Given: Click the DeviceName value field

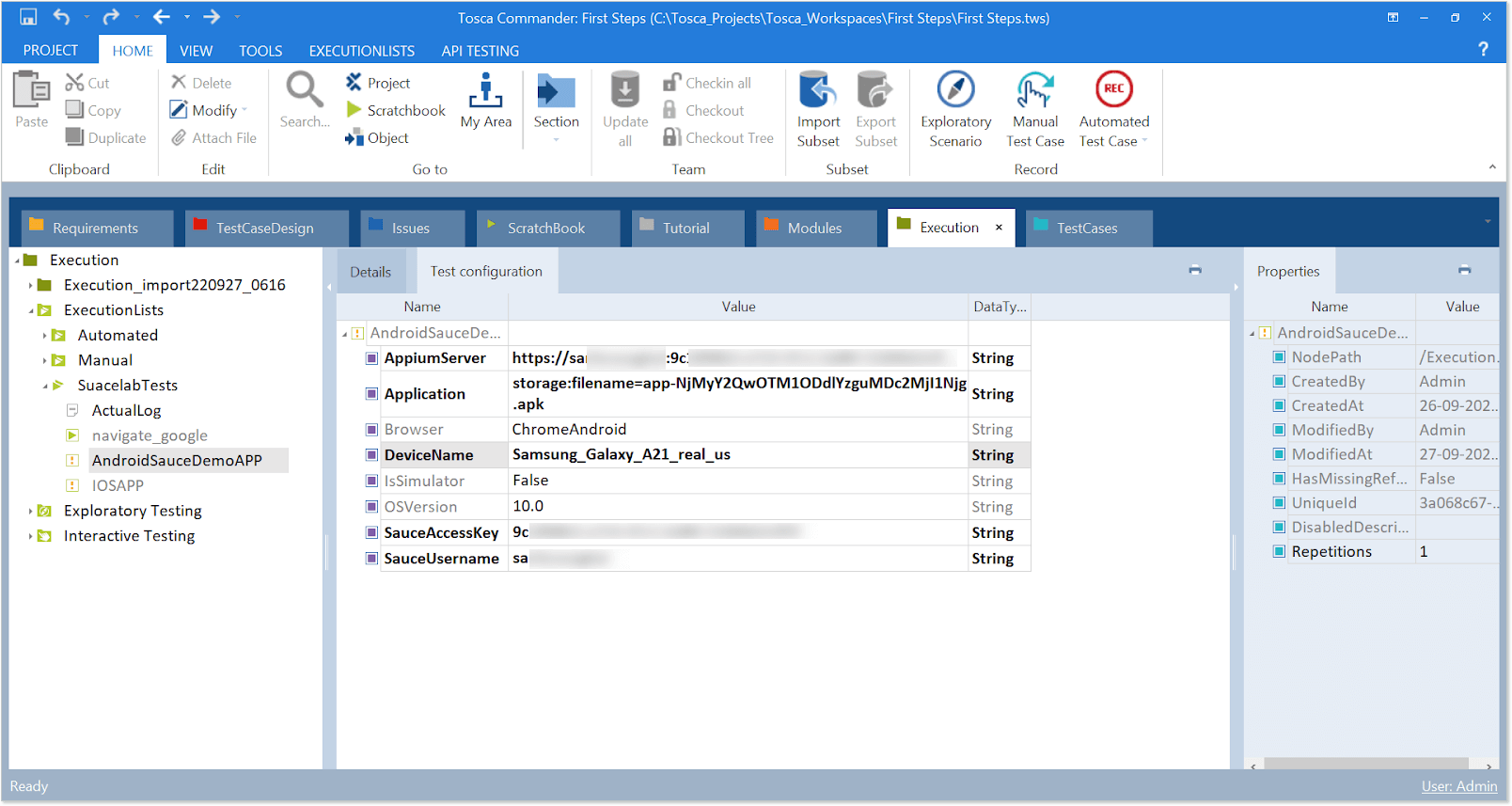Looking at the screenshot, I should click(x=737, y=454).
